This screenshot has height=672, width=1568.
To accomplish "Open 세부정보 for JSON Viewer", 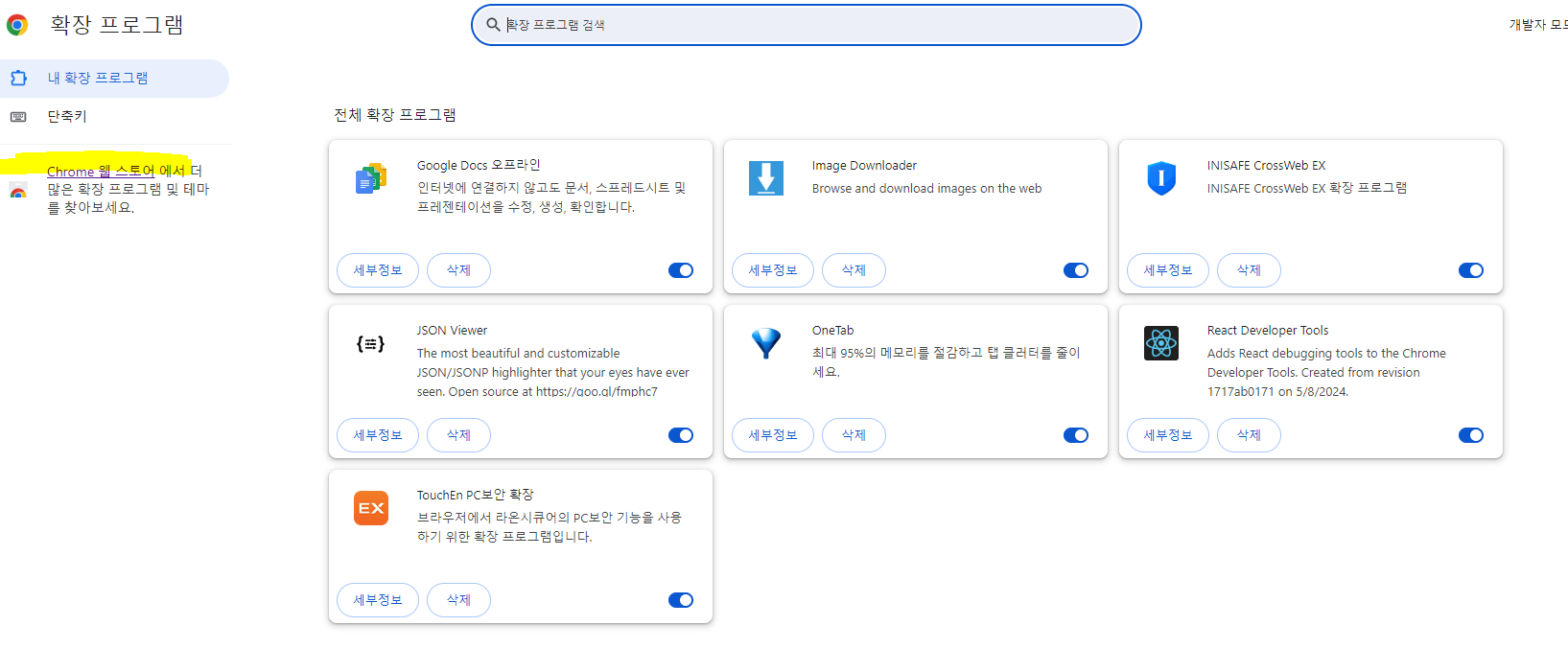I will pyautogui.click(x=378, y=435).
